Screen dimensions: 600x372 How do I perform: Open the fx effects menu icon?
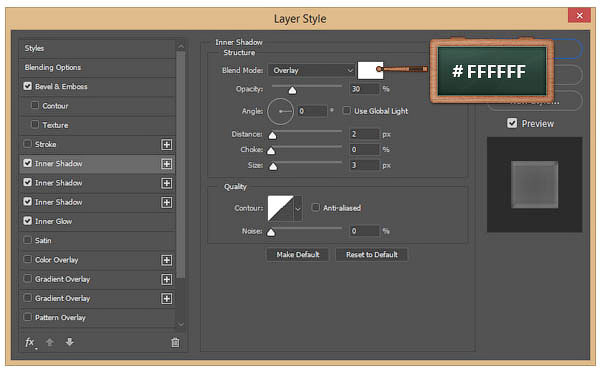[x=30, y=342]
